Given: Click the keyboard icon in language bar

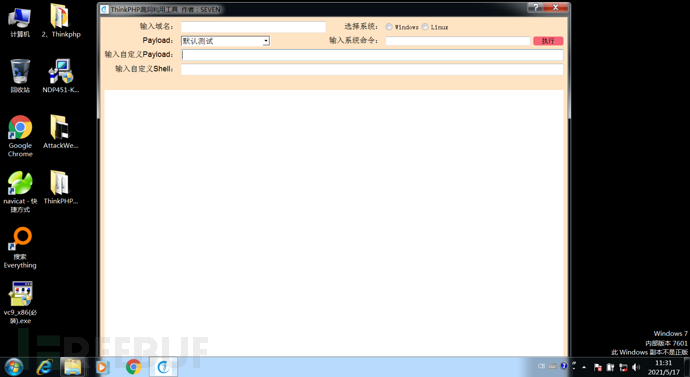Looking at the screenshot, I should pyautogui.click(x=553, y=366).
